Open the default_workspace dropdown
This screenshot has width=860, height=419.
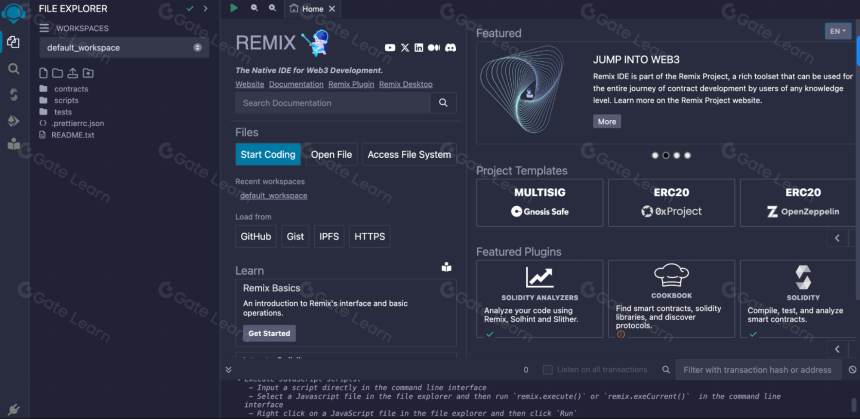pos(125,48)
